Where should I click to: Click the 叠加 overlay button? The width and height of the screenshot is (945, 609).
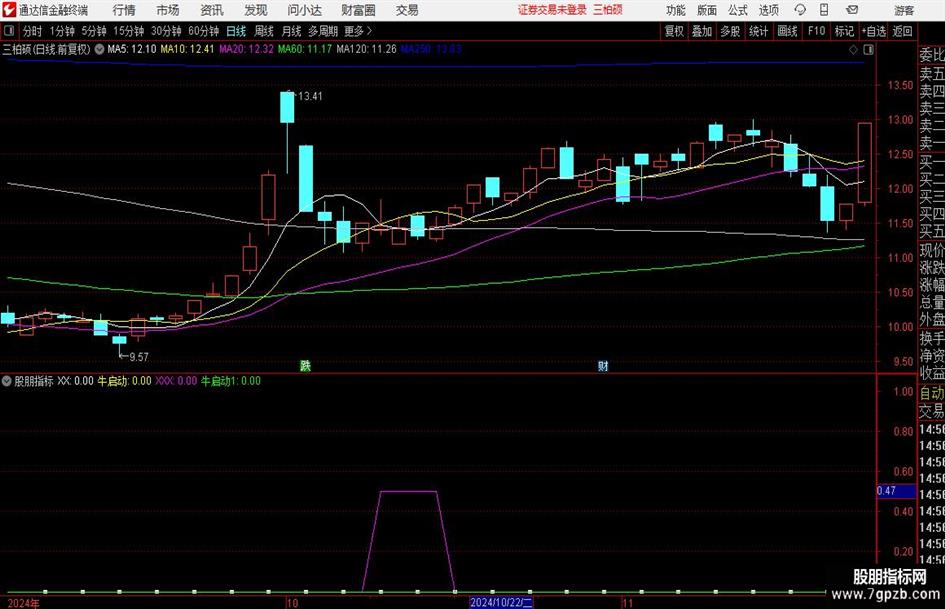[702, 31]
